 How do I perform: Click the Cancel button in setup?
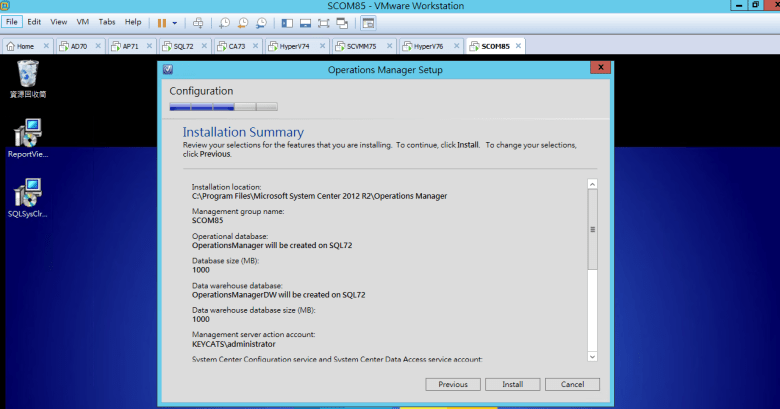(572, 384)
